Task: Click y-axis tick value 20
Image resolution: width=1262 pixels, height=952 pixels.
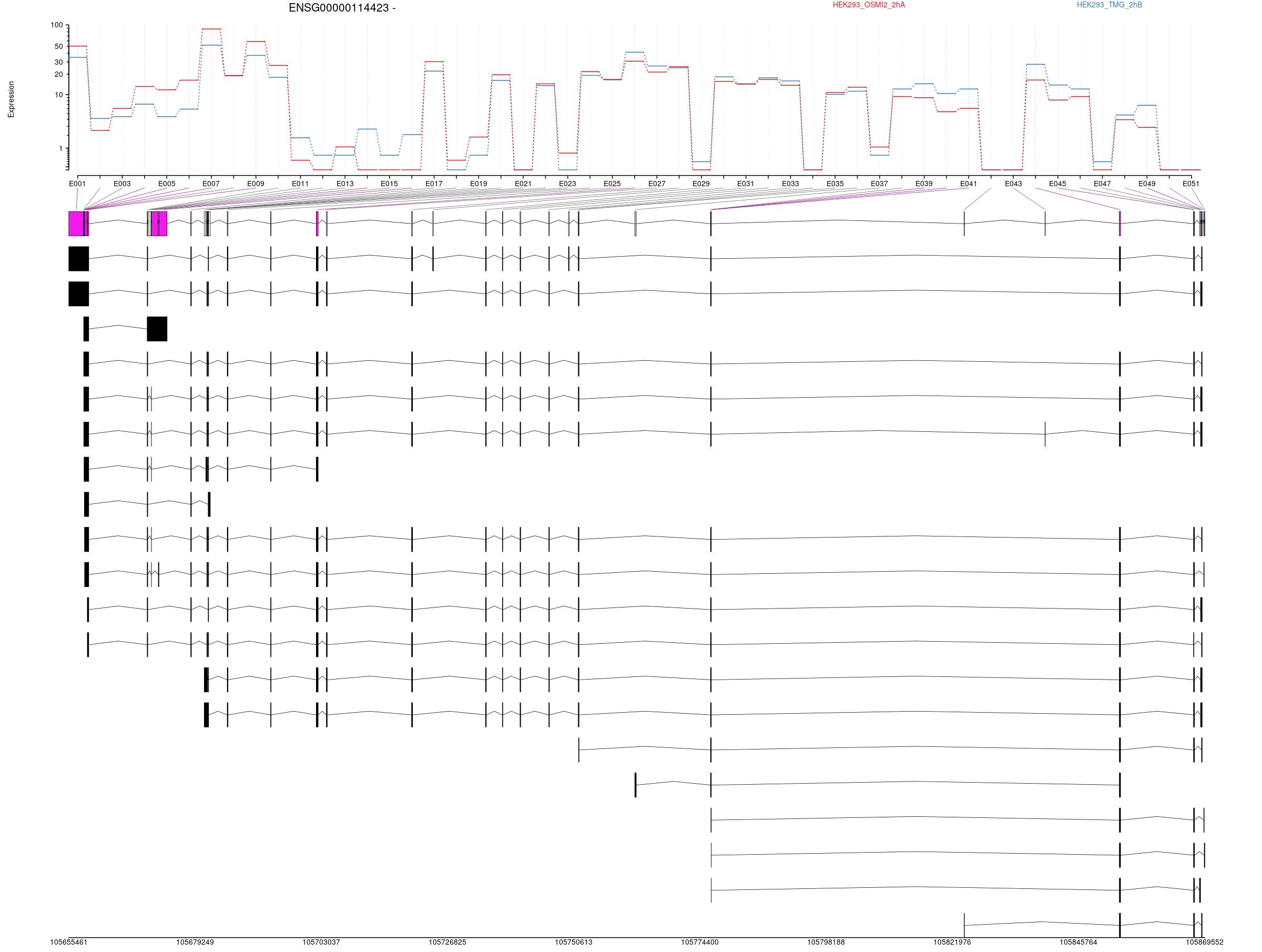Action: (x=59, y=75)
